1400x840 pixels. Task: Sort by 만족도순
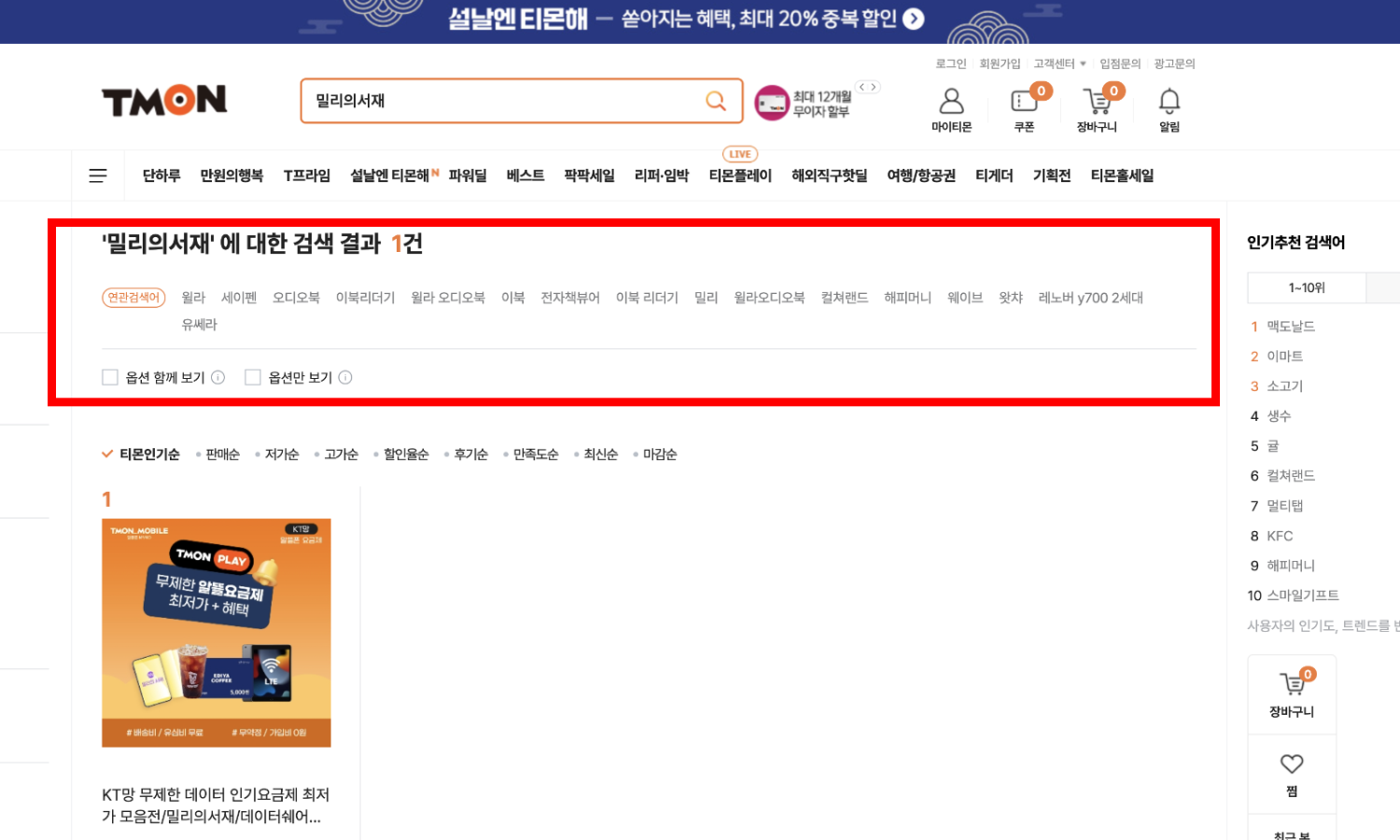pos(536,455)
